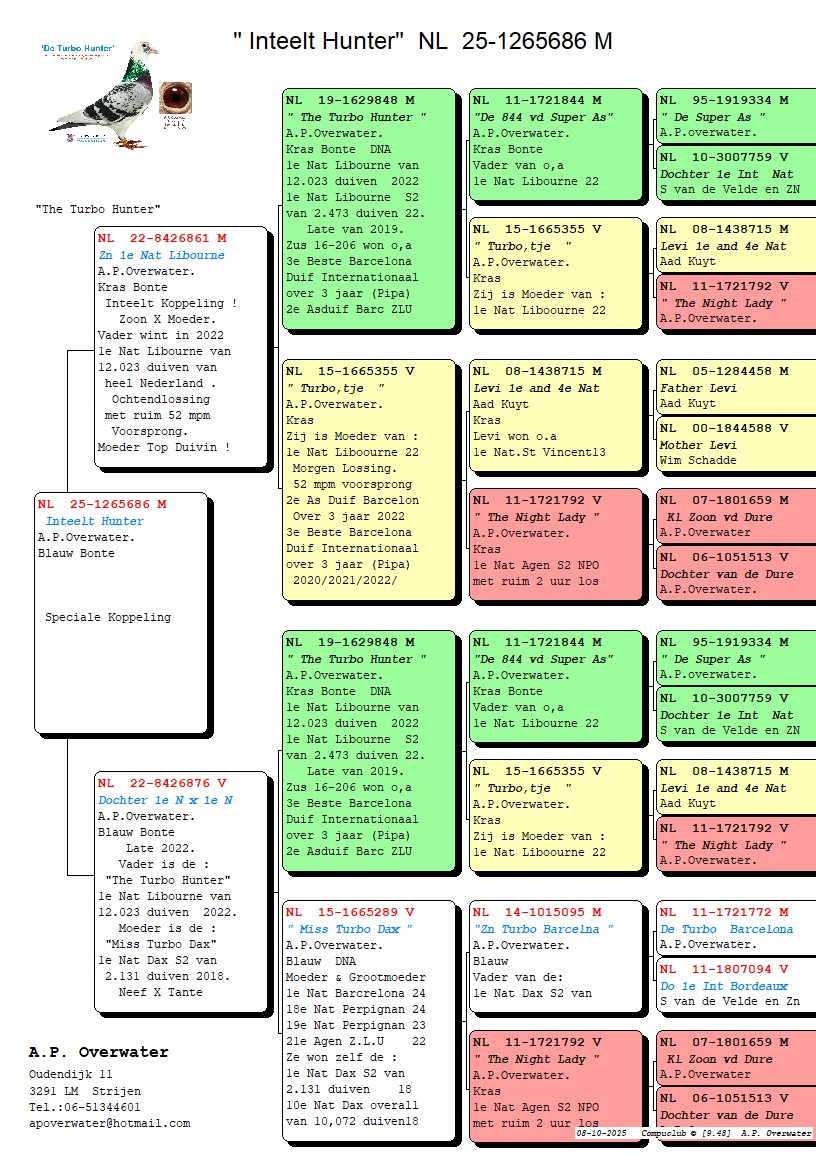Click the 'De Turbo Hunter' blue photo caption
Image resolution: width=816 pixels, height=1172 pixels.
click(77, 48)
